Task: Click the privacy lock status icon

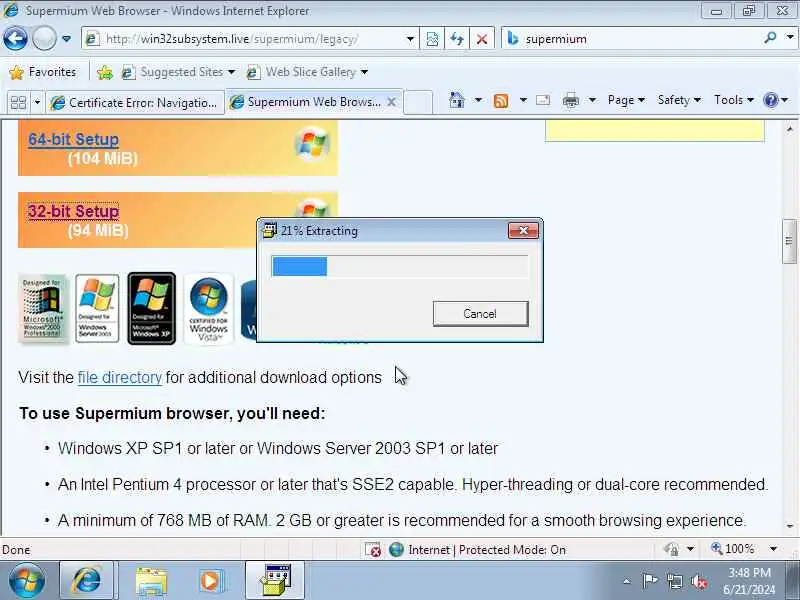Action: 671,549
